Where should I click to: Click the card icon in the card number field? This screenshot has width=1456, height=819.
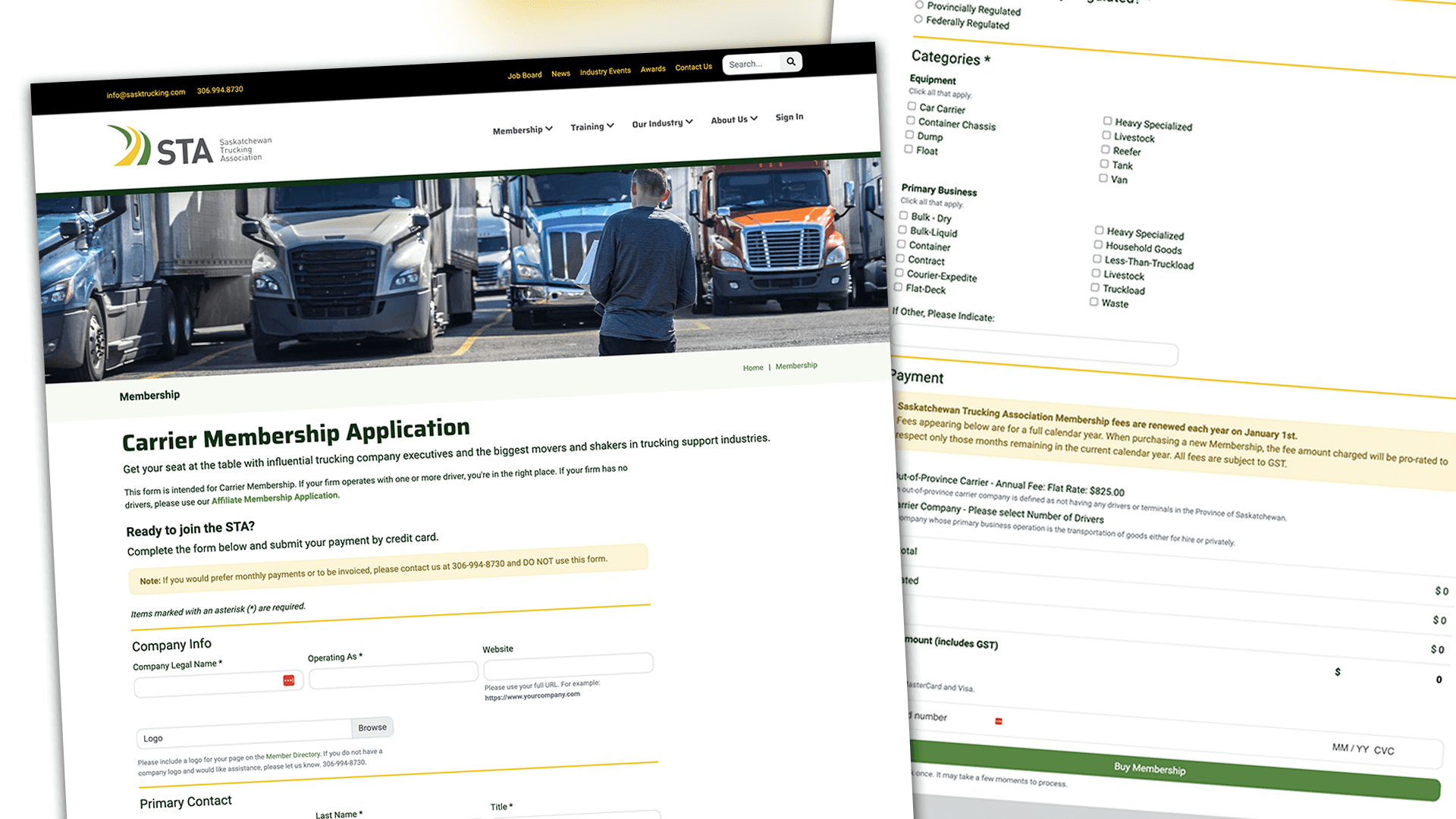999,722
